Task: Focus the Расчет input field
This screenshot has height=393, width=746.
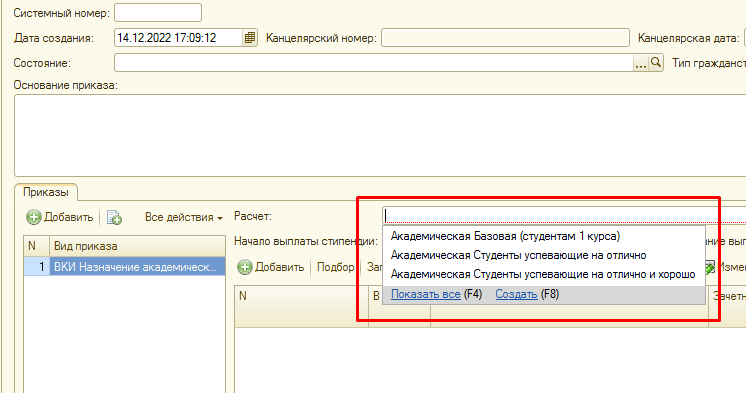Action: (x=564, y=216)
